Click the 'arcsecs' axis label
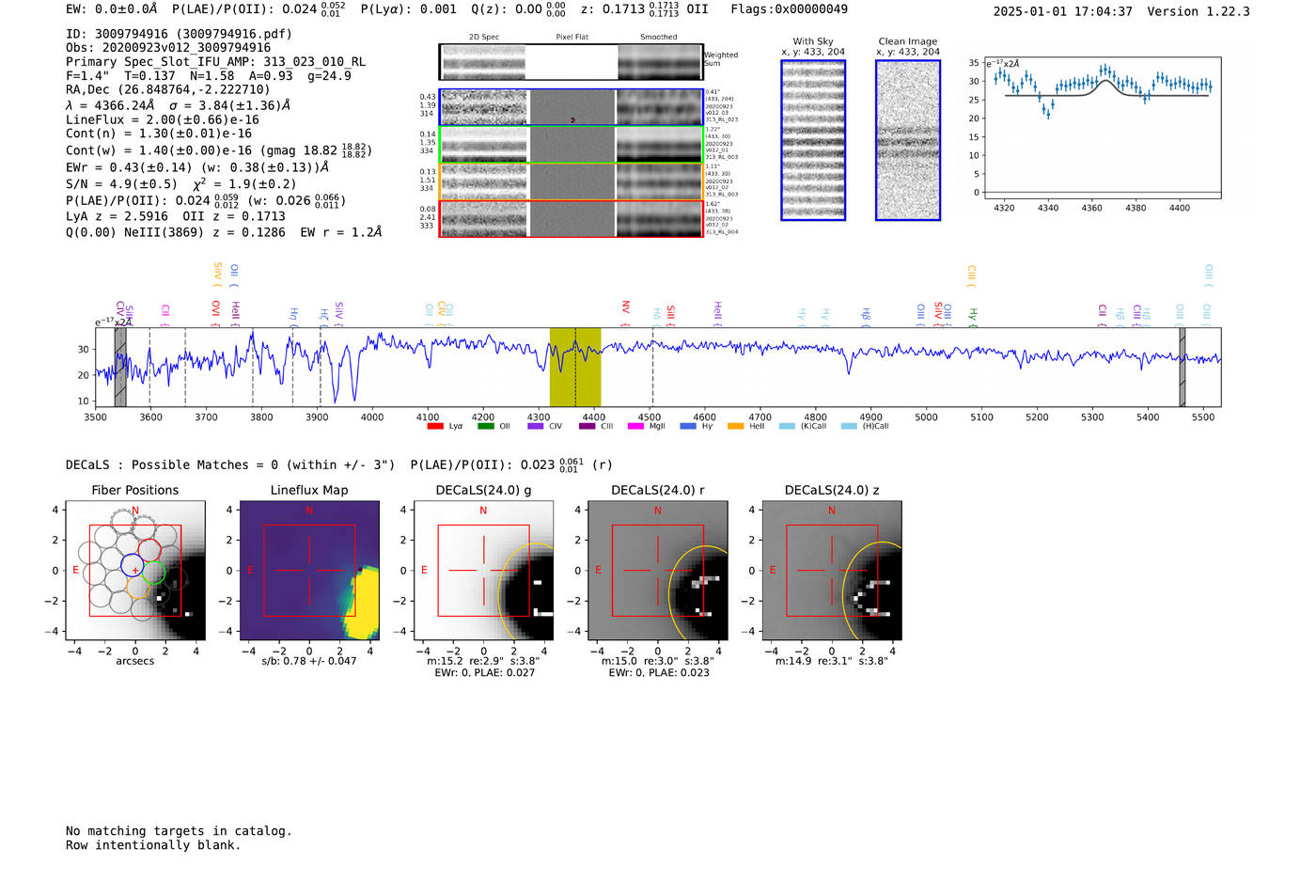Image resolution: width=1316 pixels, height=896 pixels. point(135,661)
